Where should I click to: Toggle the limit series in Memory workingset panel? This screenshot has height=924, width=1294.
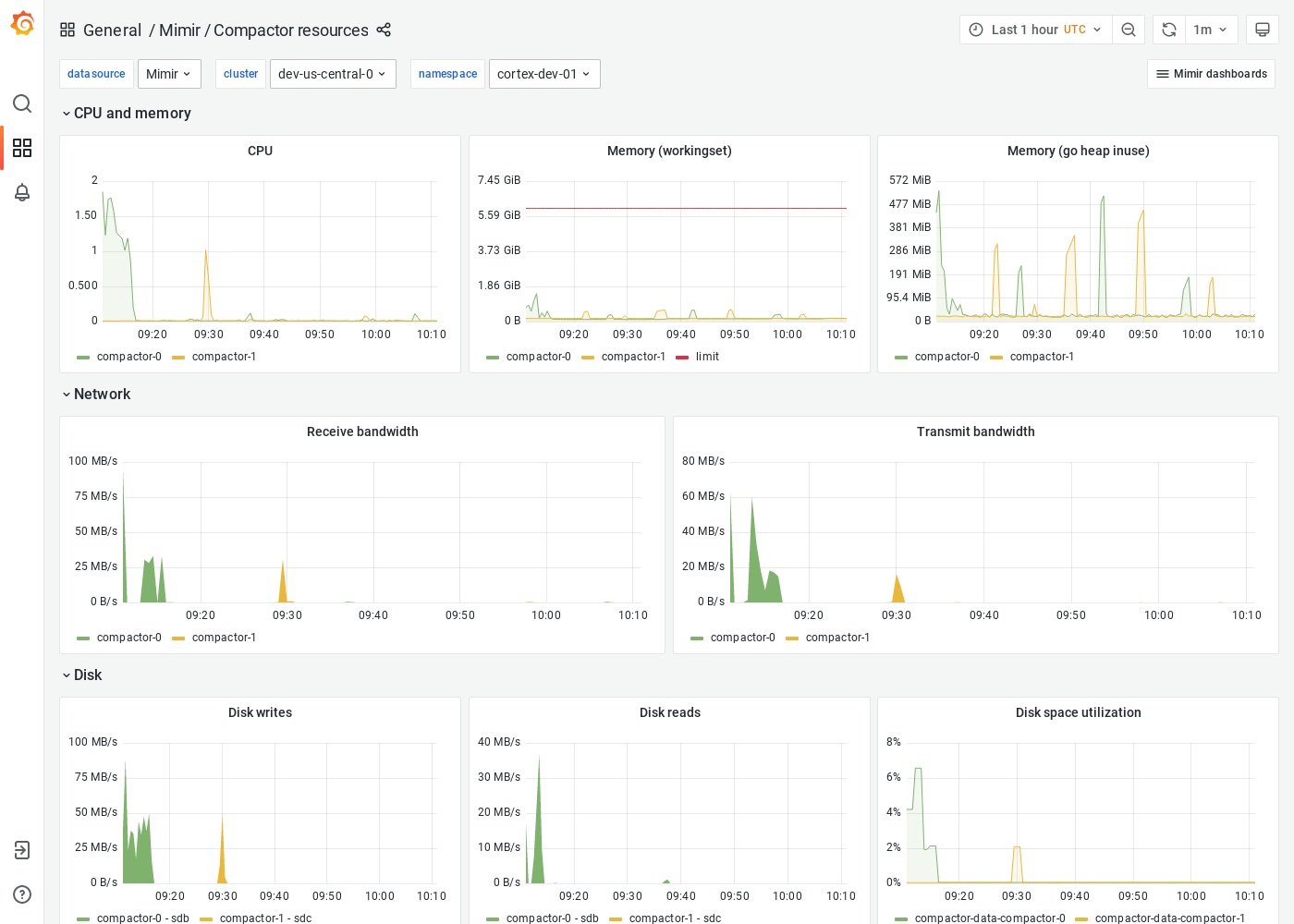pos(708,356)
